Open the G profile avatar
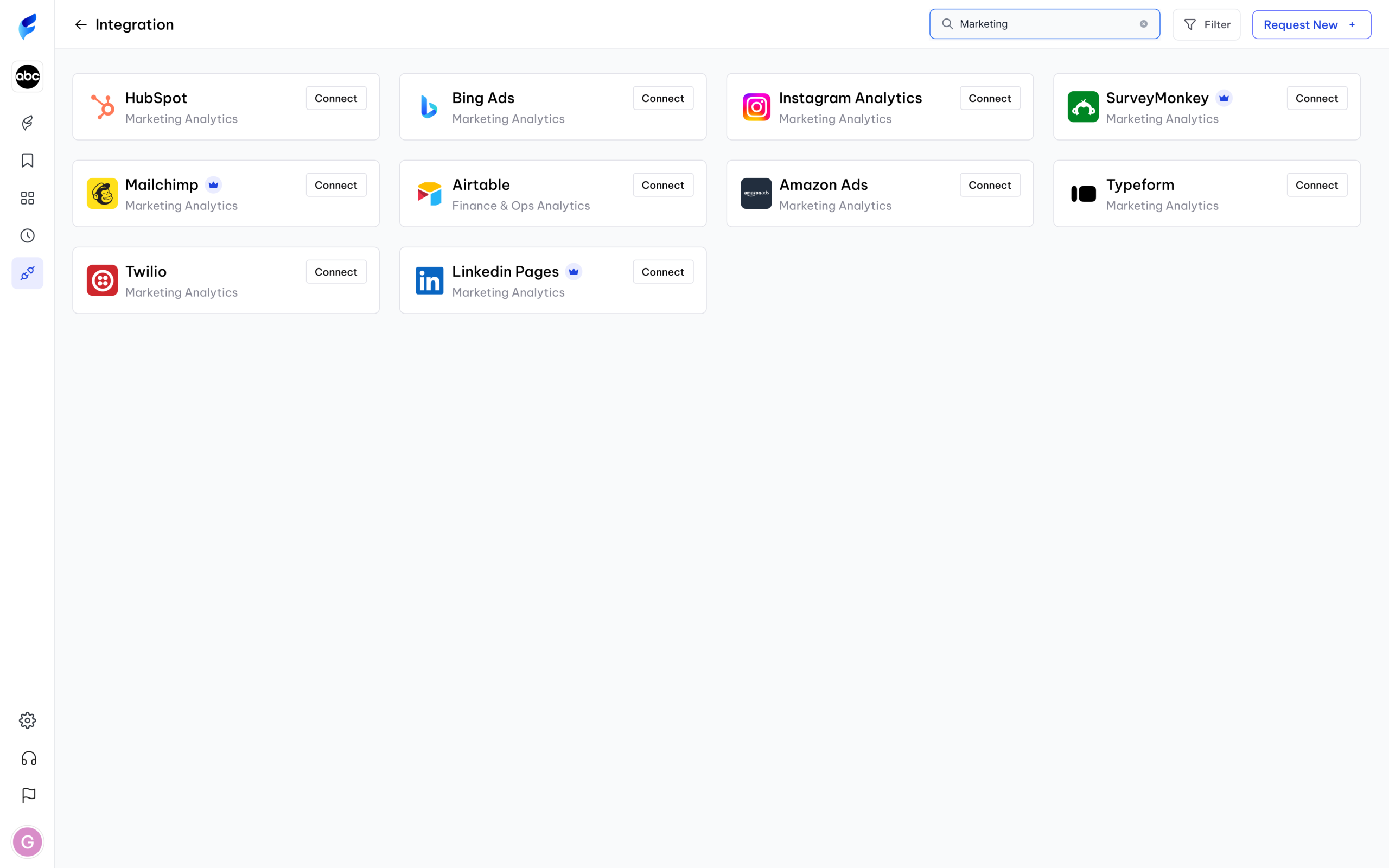This screenshot has width=1389, height=868. (27, 841)
